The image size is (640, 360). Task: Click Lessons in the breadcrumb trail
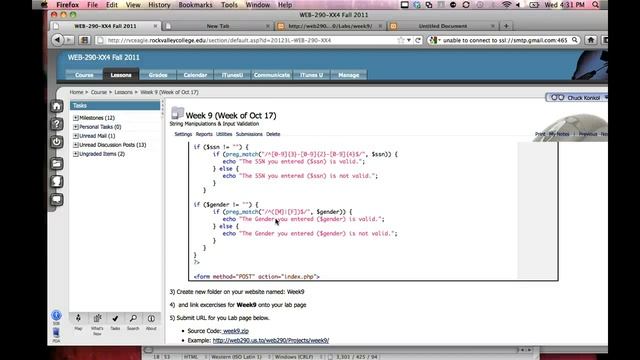(123, 92)
